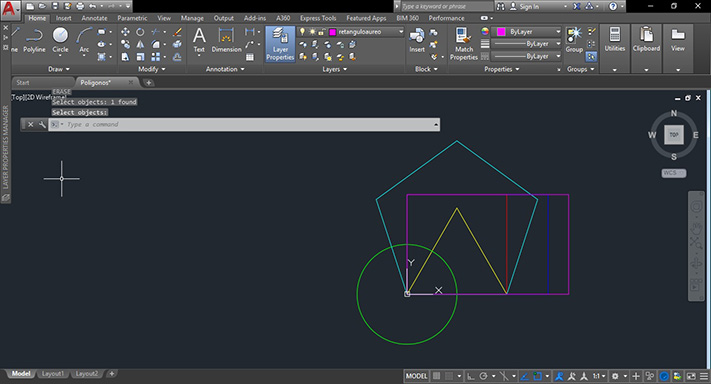Select the Mirror tool in Modify panel
This screenshot has width=711, height=384.
point(140,44)
